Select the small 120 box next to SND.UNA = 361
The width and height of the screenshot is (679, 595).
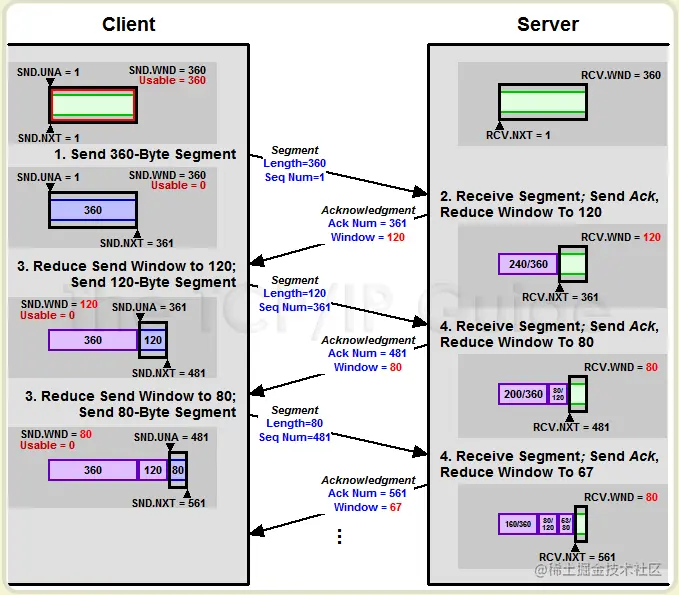[x=153, y=340]
